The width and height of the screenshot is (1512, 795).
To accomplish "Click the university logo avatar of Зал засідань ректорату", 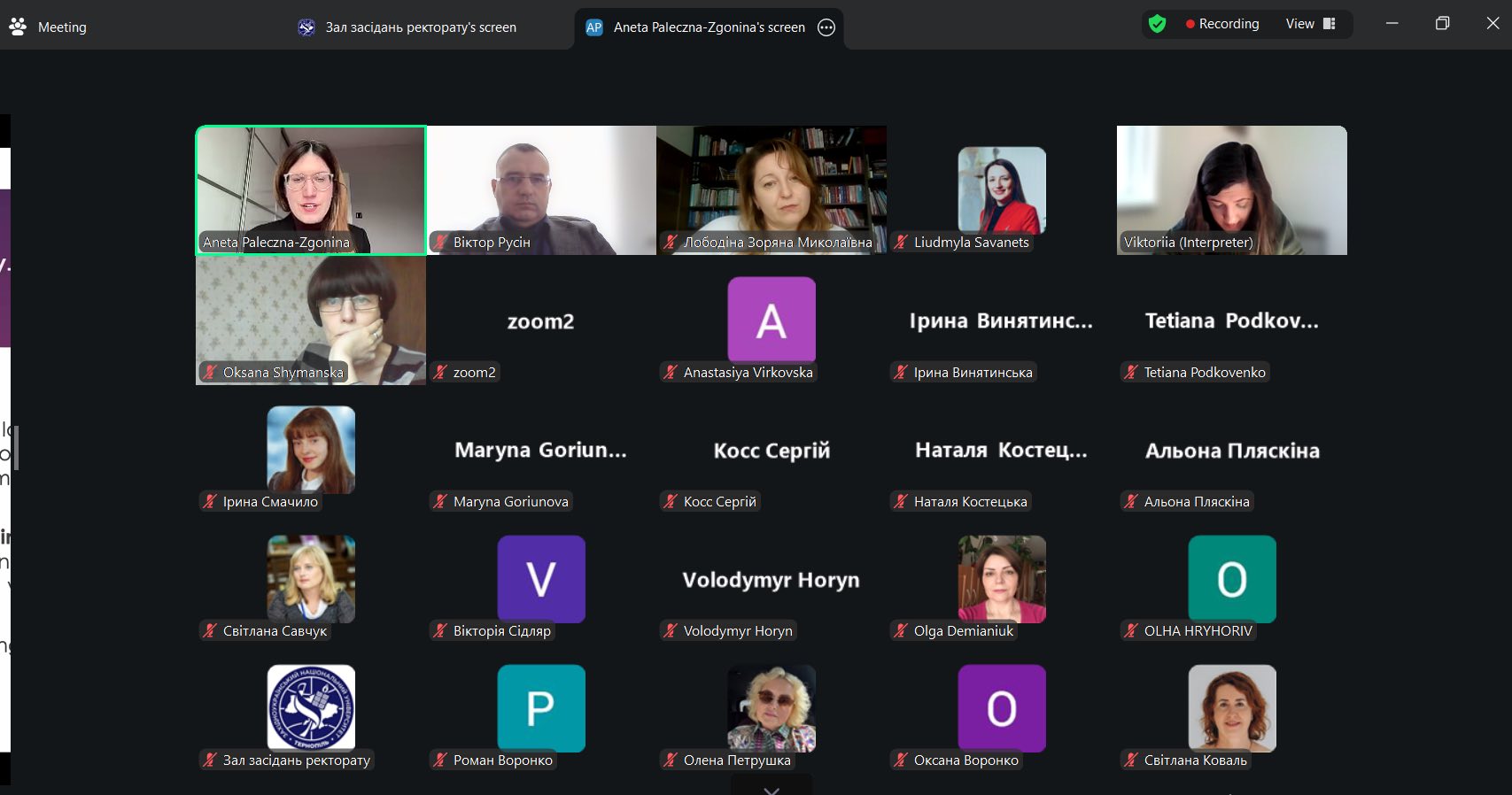I will [311, 708].
